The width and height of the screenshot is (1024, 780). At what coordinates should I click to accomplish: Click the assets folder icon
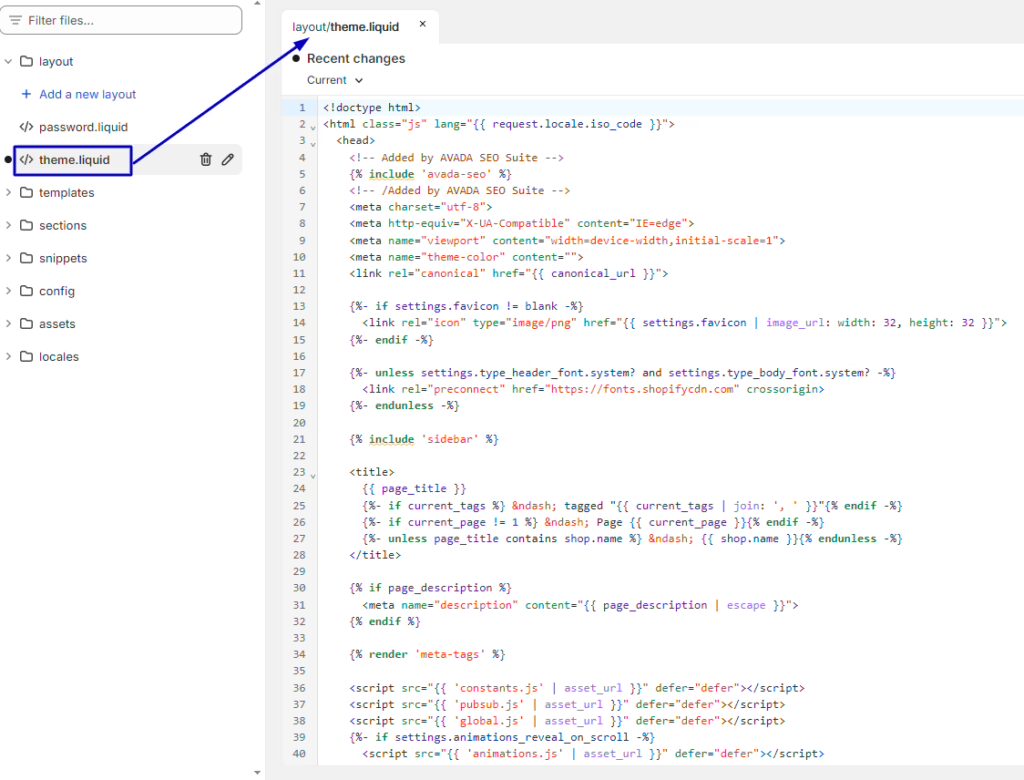26,323
